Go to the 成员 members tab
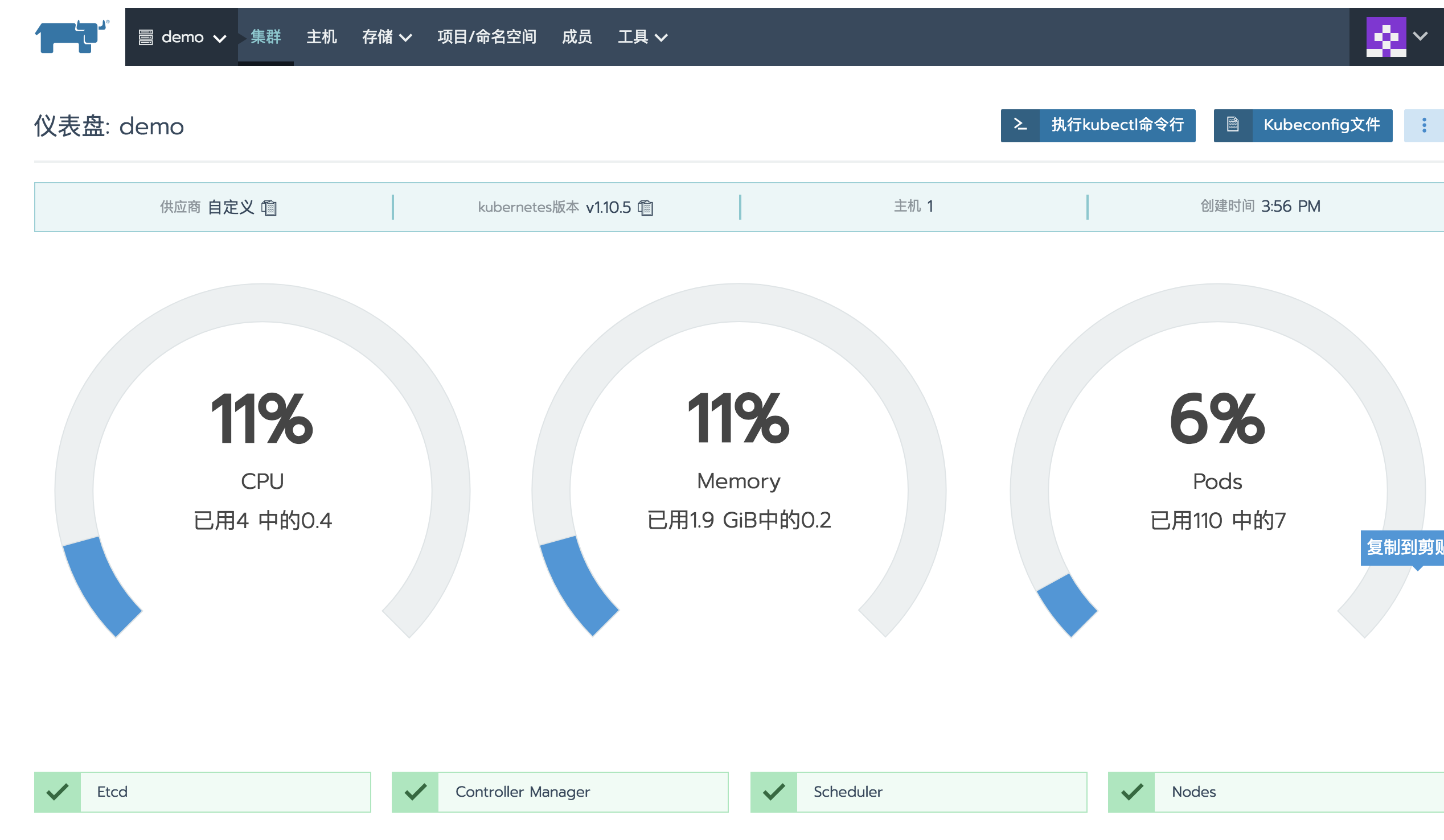This screenshot has height=840, width=1444. point(576,37)
